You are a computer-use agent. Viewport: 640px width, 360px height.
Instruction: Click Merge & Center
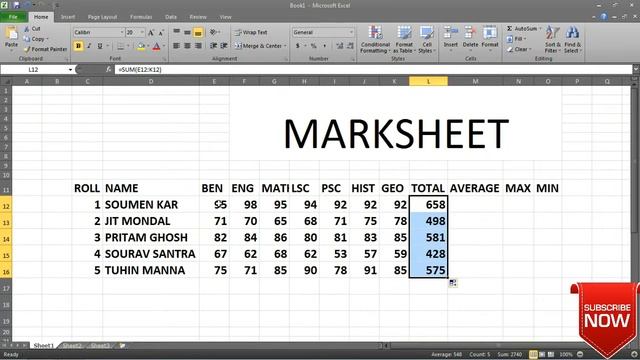tap(260, 46)
